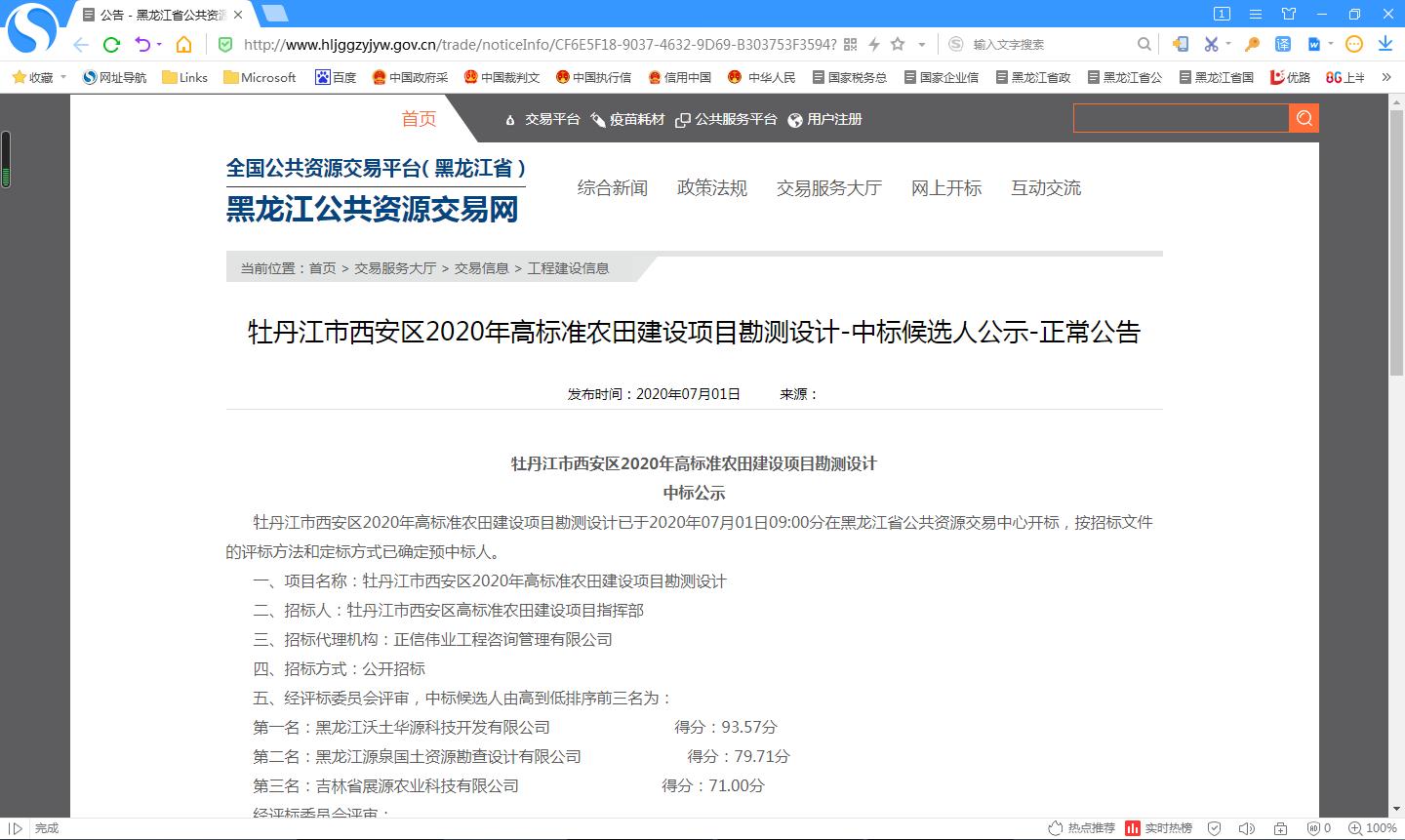Open the downloads arrow icon
The width and height of the screenshot is (1405, 840).
1385,44
